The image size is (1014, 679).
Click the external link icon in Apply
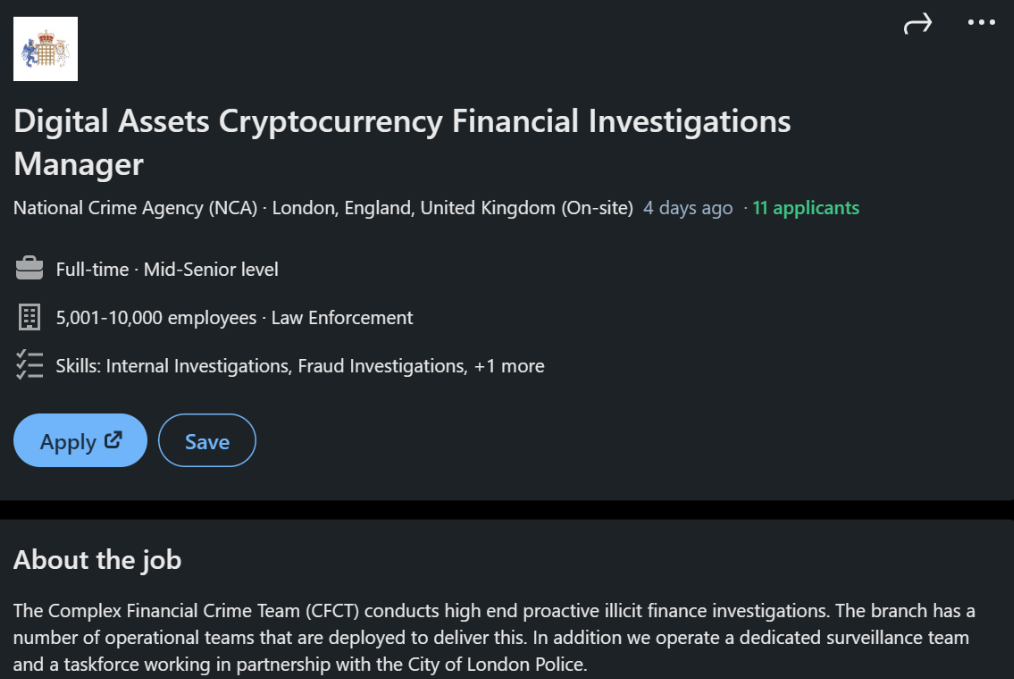(113, 439)
